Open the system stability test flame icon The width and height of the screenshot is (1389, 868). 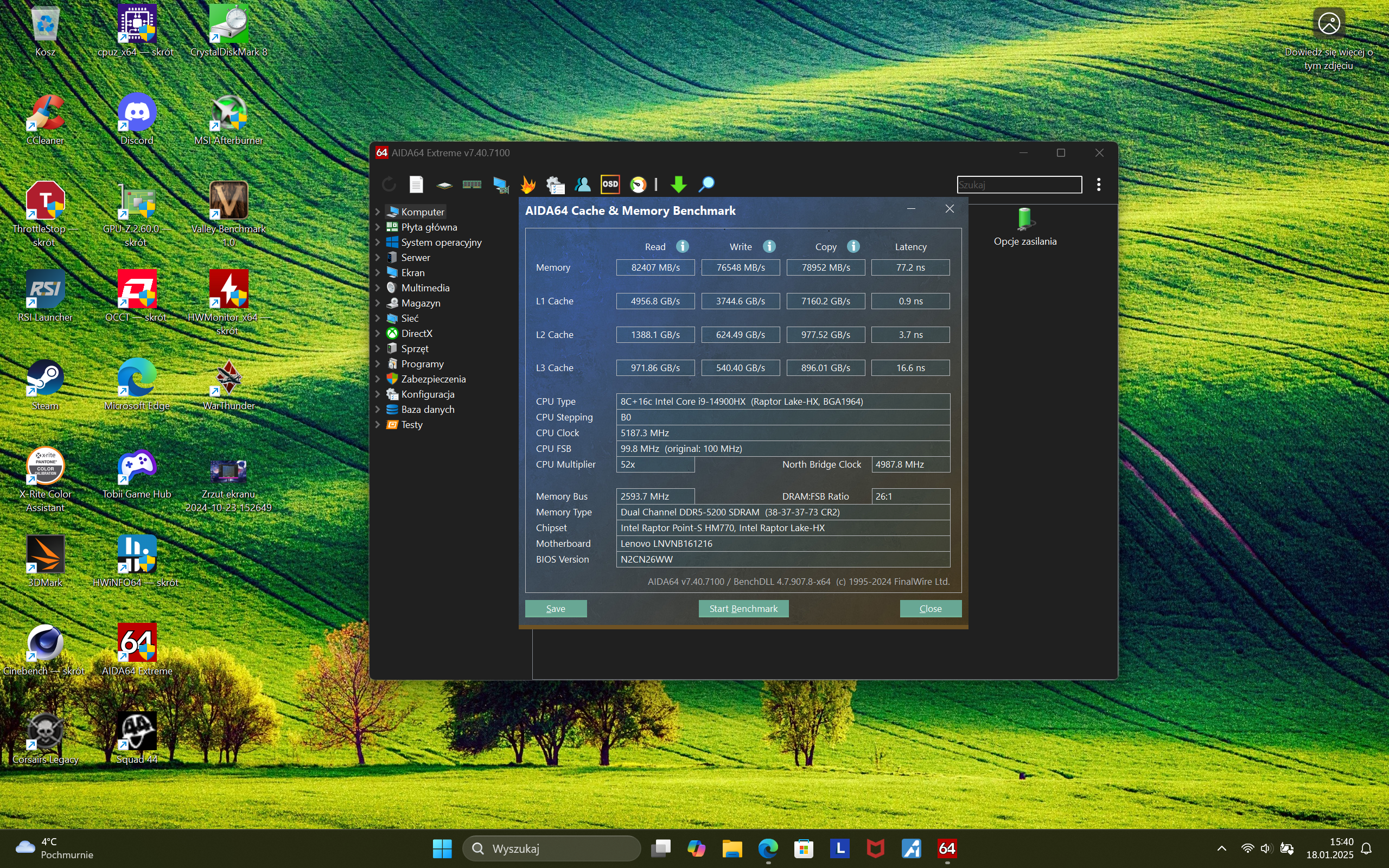527,184
